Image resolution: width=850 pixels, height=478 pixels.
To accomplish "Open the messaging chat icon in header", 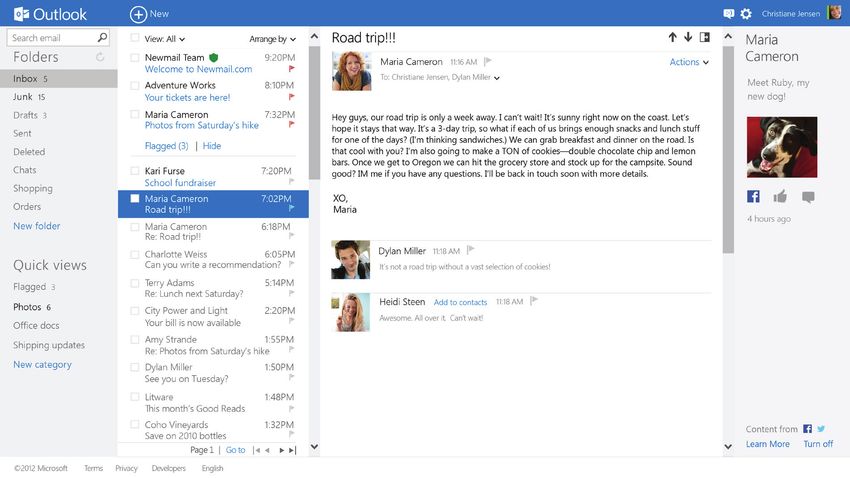I will coord(729,14).
